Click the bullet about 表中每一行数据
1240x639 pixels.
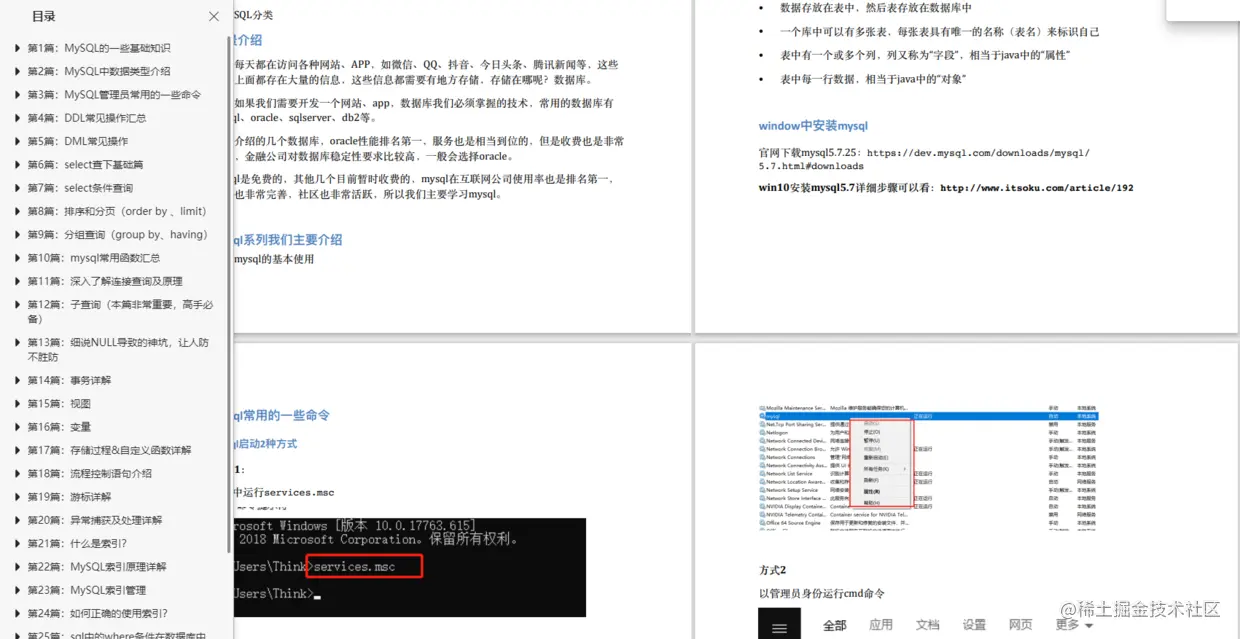click(872, 79)
